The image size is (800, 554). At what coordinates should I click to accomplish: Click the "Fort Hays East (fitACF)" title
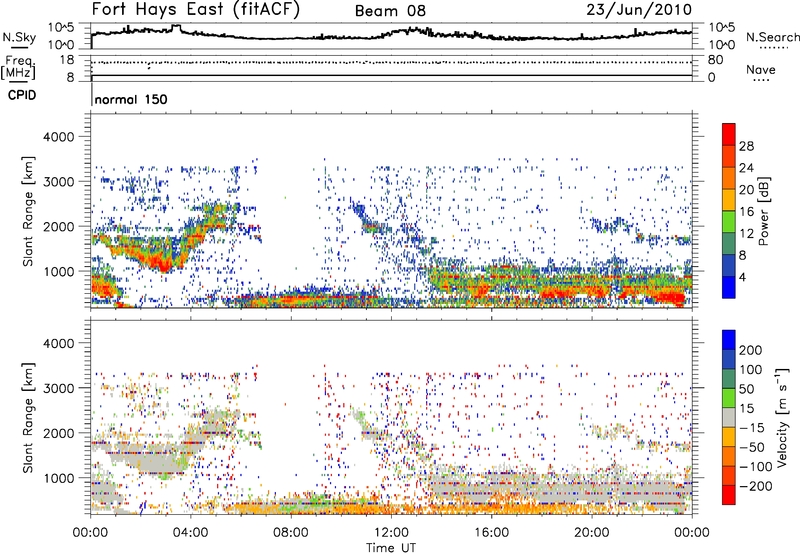195,10
